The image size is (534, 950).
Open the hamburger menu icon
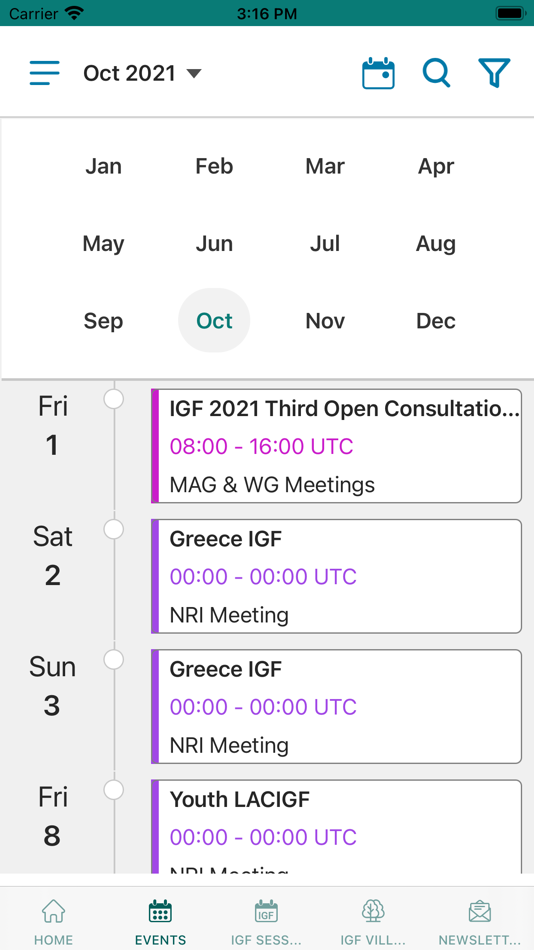(45, 73)
